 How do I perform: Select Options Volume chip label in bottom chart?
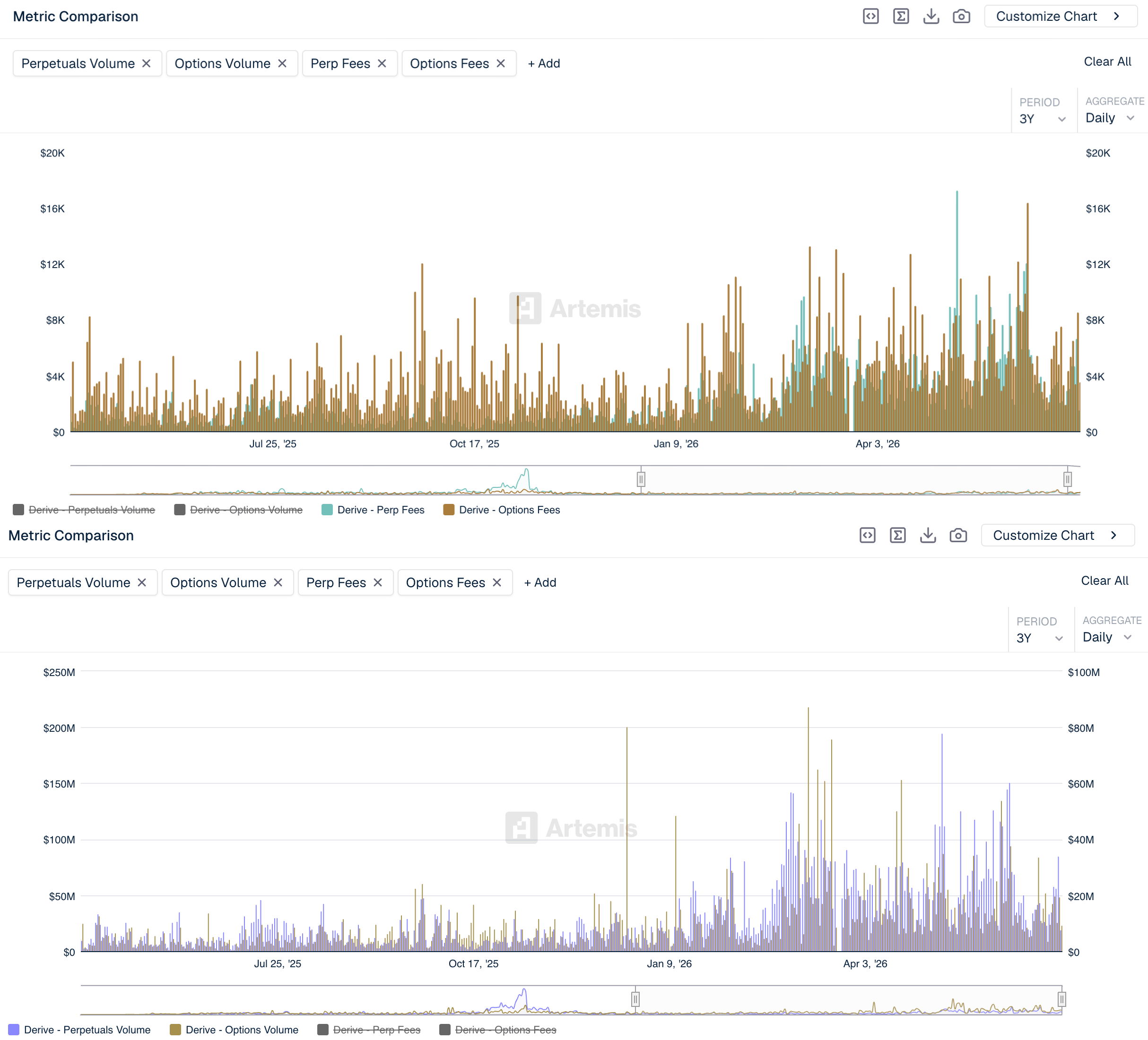[218, 582]
